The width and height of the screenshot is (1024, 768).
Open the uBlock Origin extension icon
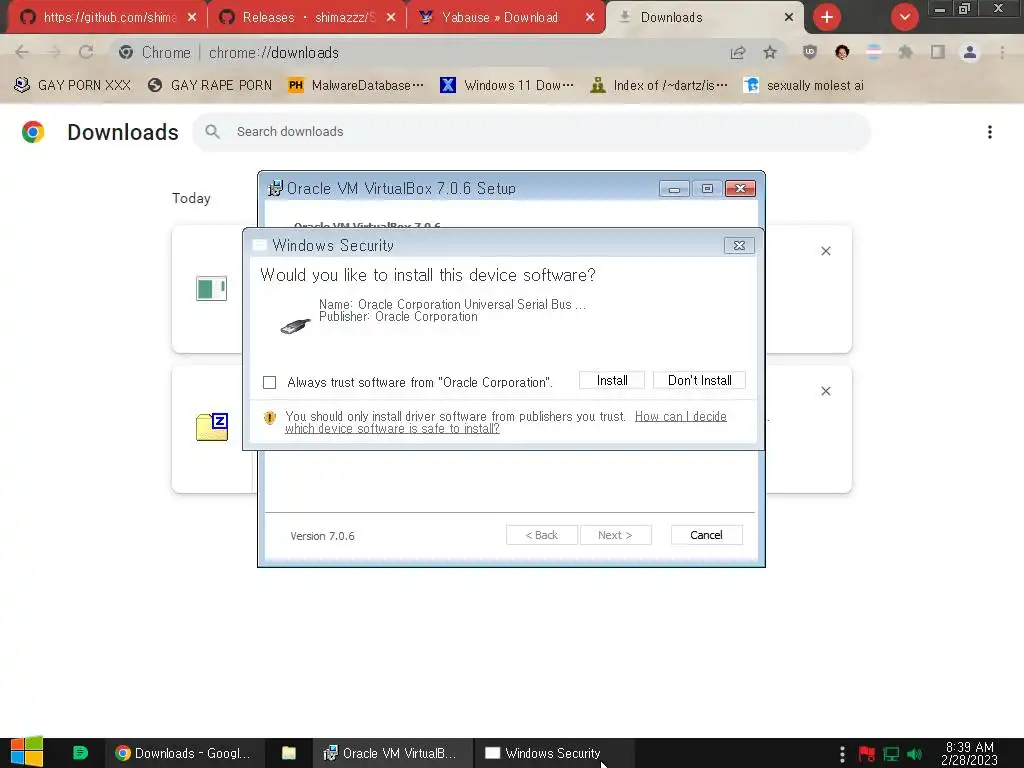point(810,52)
